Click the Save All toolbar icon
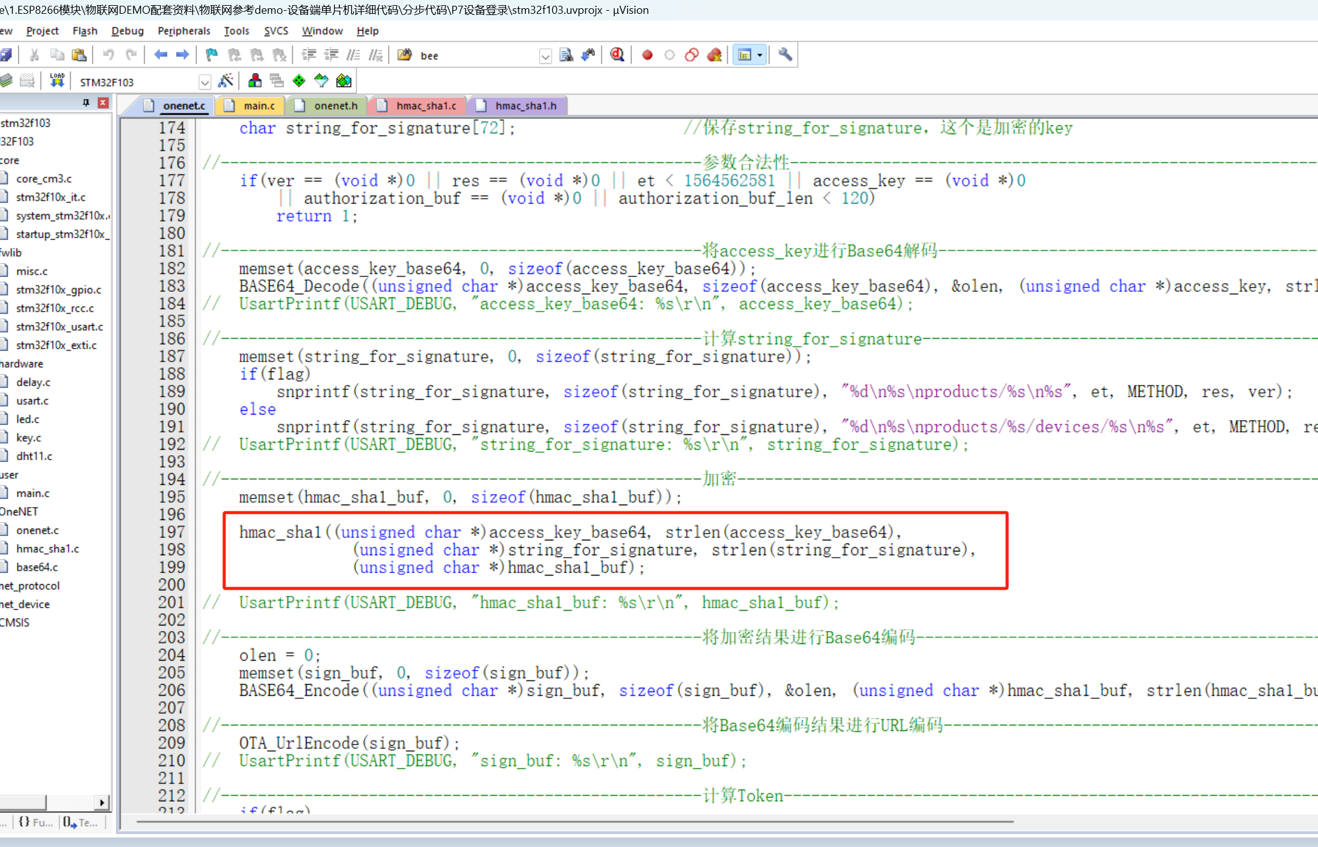The image size is (1318, 847). tap(6, 55)
